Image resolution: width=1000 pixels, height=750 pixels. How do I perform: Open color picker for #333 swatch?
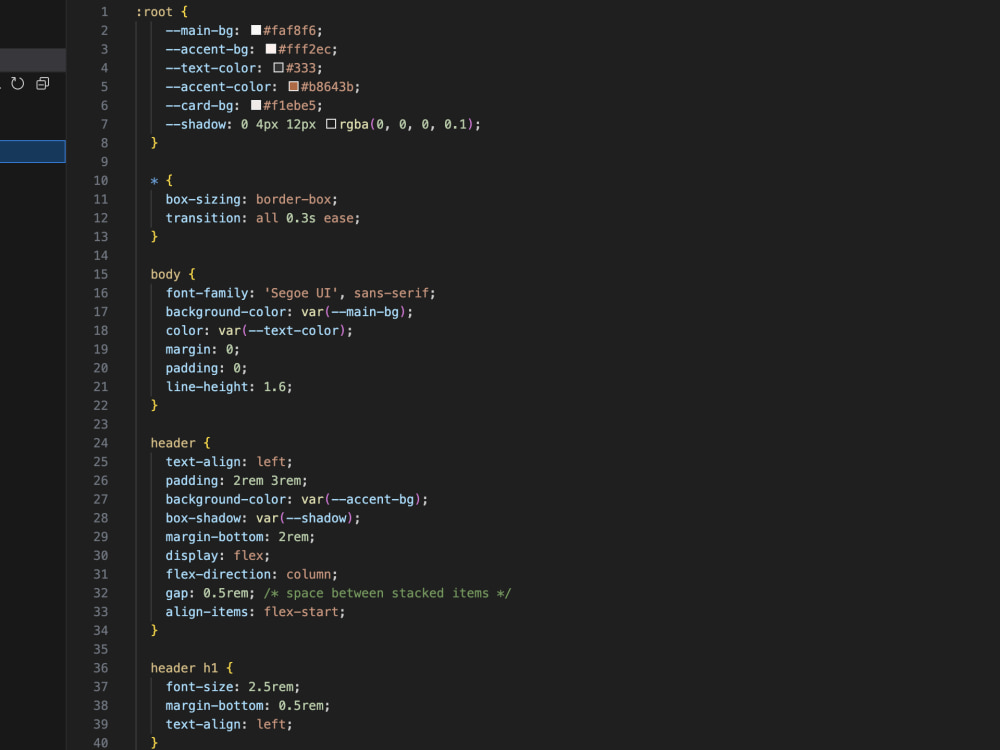coord(279,68)
